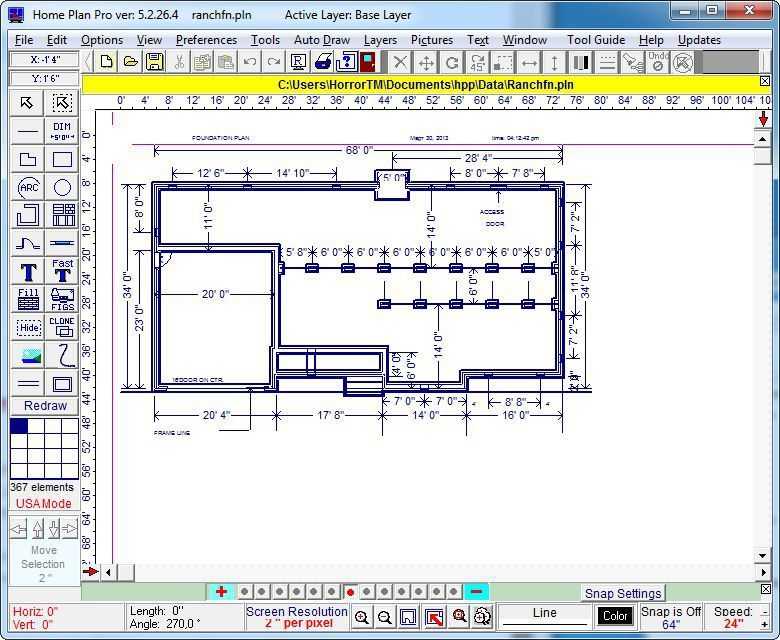Click the Undo arrow icon
Image resolution: width=780 pixels, height=640 pixels.
(250, 62)
